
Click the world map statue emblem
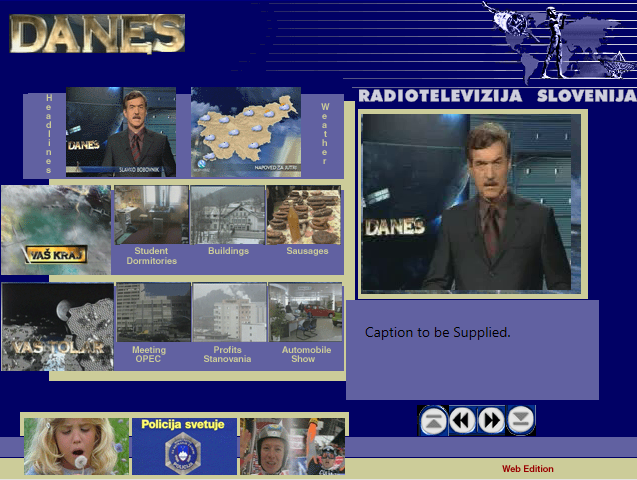(561, 42)
